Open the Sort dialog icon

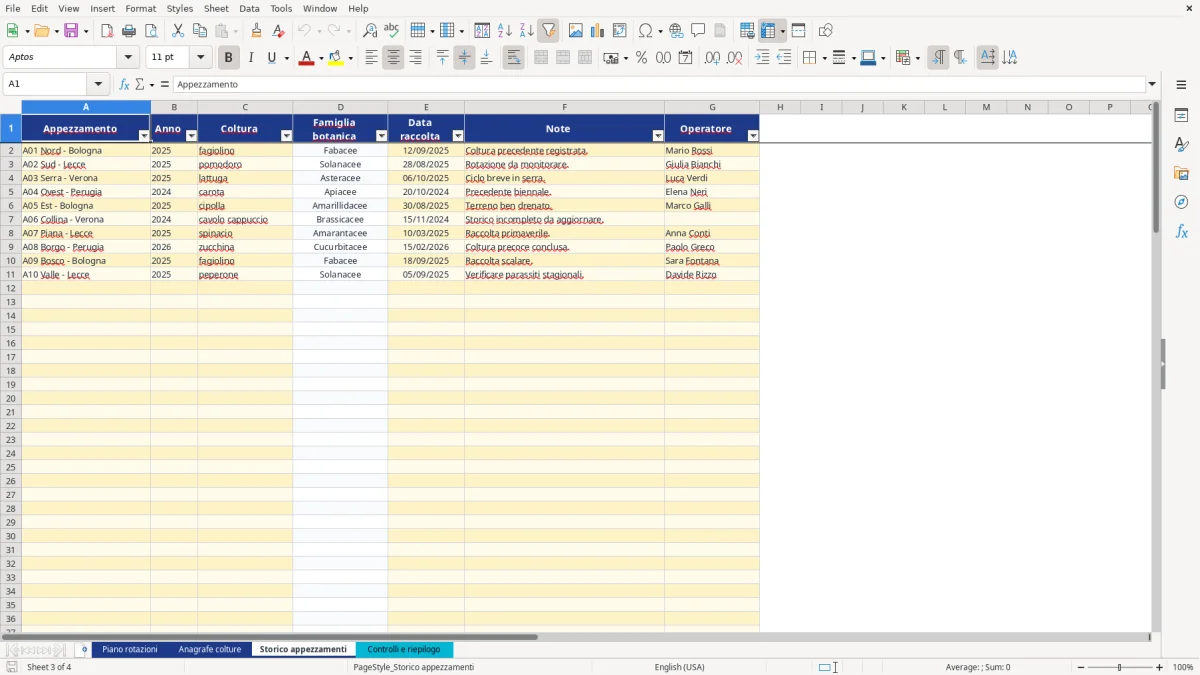coord(482,31)
